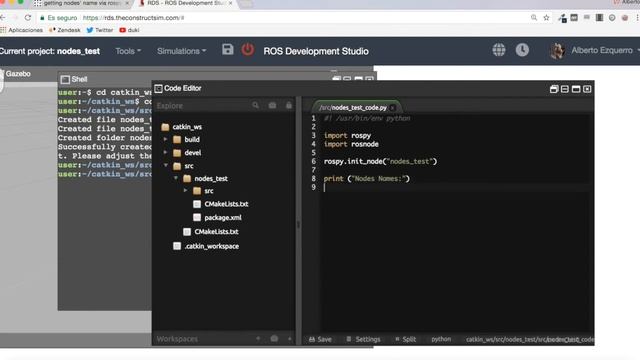Click the Shell window title icon
Screen dimensions: 640x360
pyautogui.click(x=65, y=79)
